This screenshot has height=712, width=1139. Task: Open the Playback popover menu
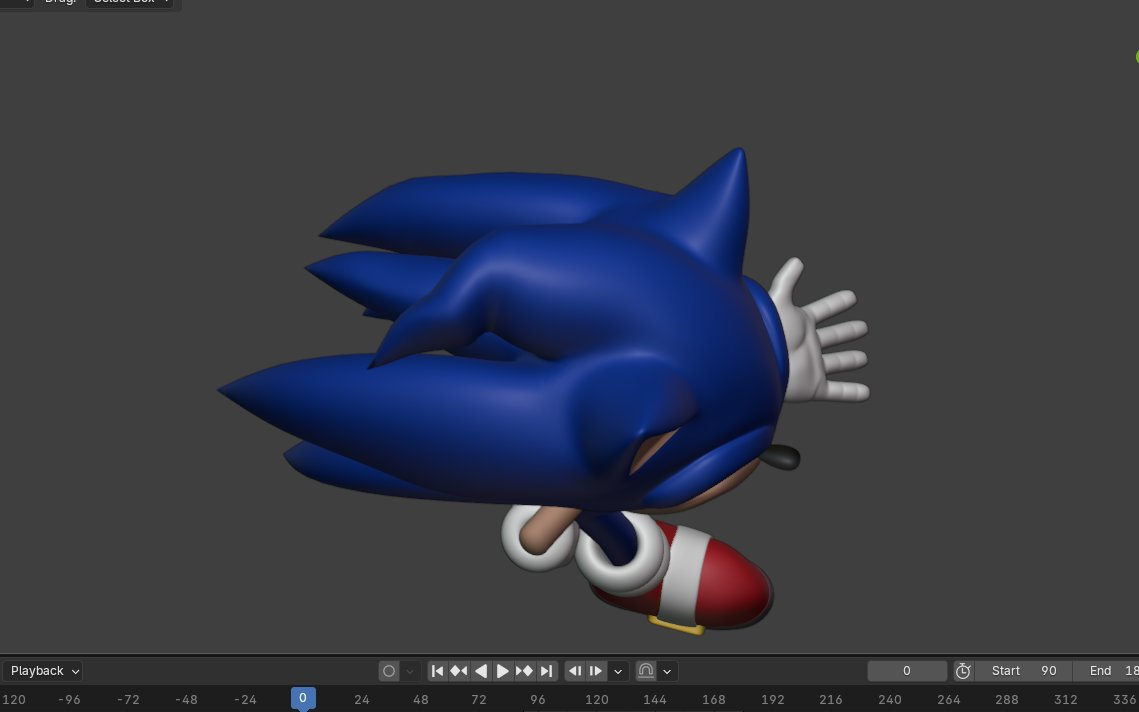42,671
